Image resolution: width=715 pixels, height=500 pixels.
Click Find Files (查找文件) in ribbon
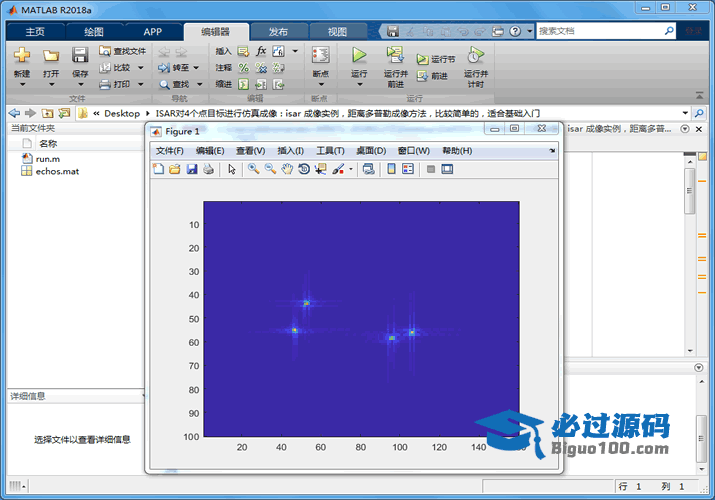[x=123, y=51]
